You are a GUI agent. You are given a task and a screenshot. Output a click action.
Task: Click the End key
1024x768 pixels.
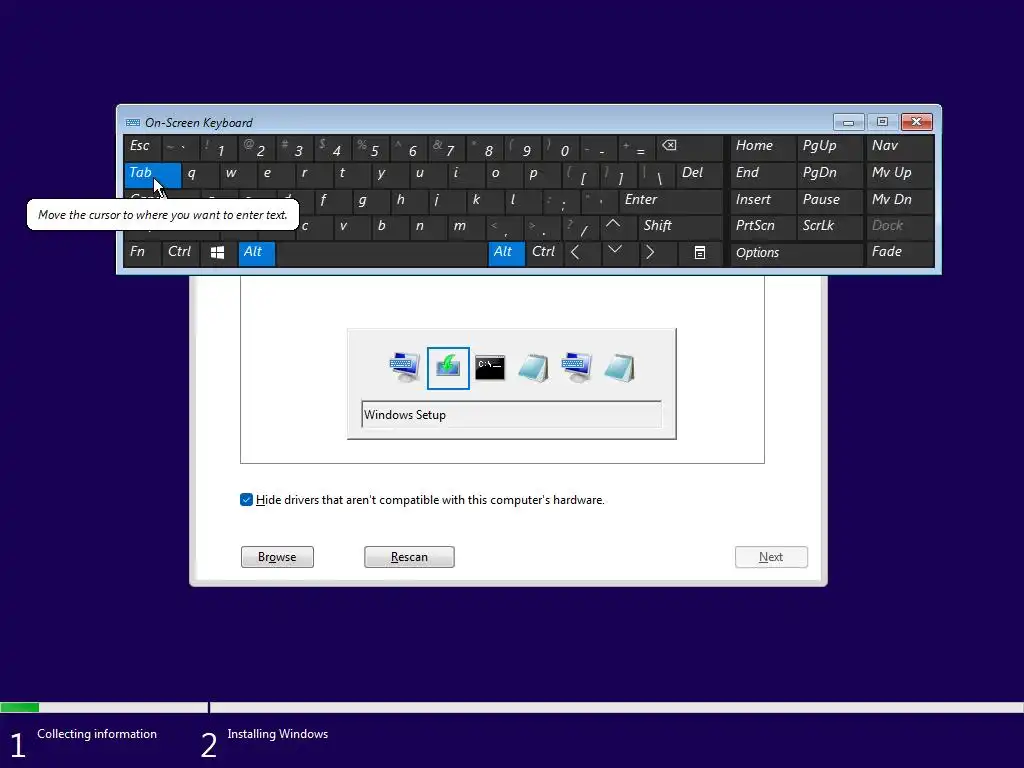click(761, 174)
